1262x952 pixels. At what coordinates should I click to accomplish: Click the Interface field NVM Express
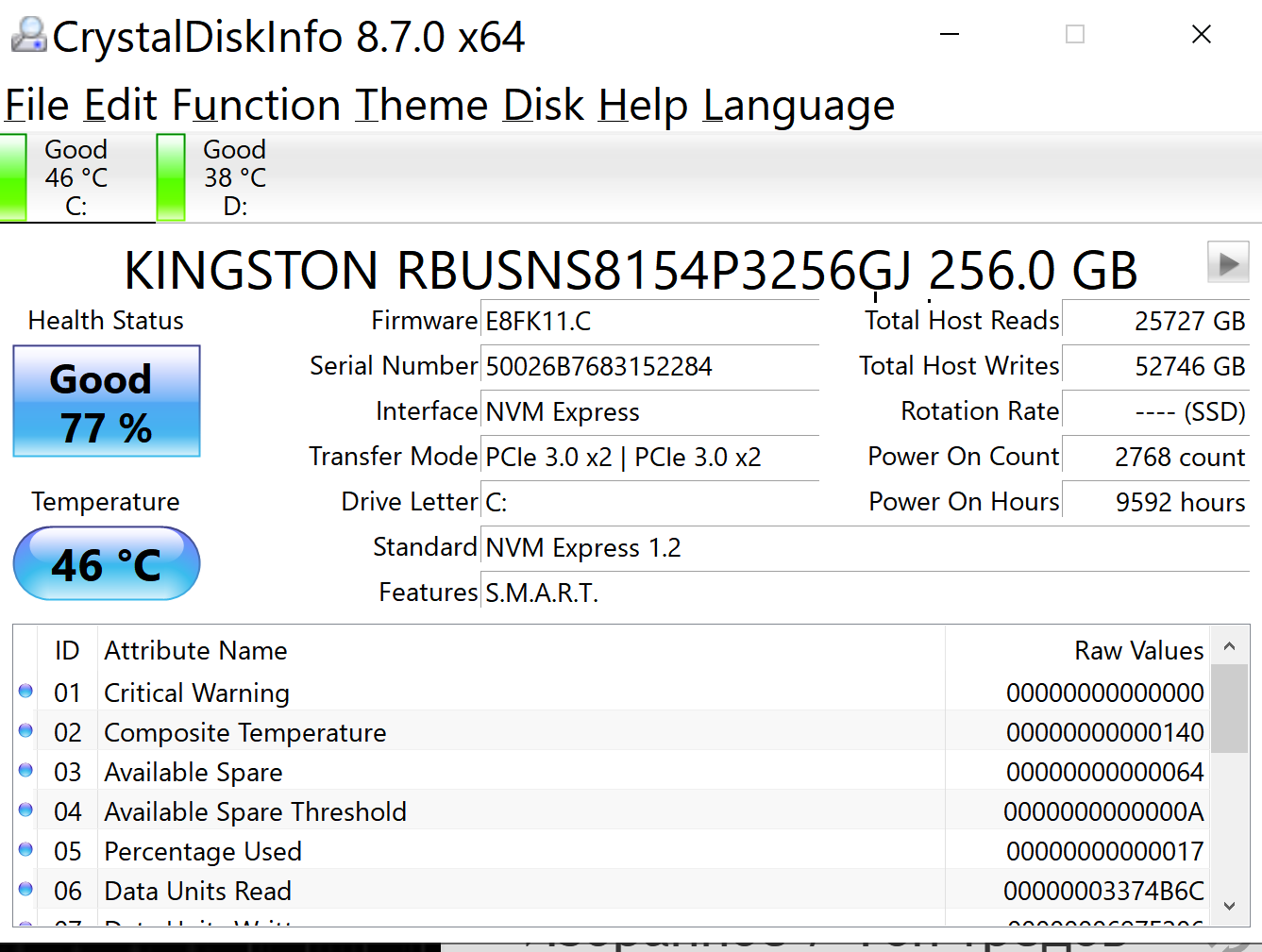650,411
